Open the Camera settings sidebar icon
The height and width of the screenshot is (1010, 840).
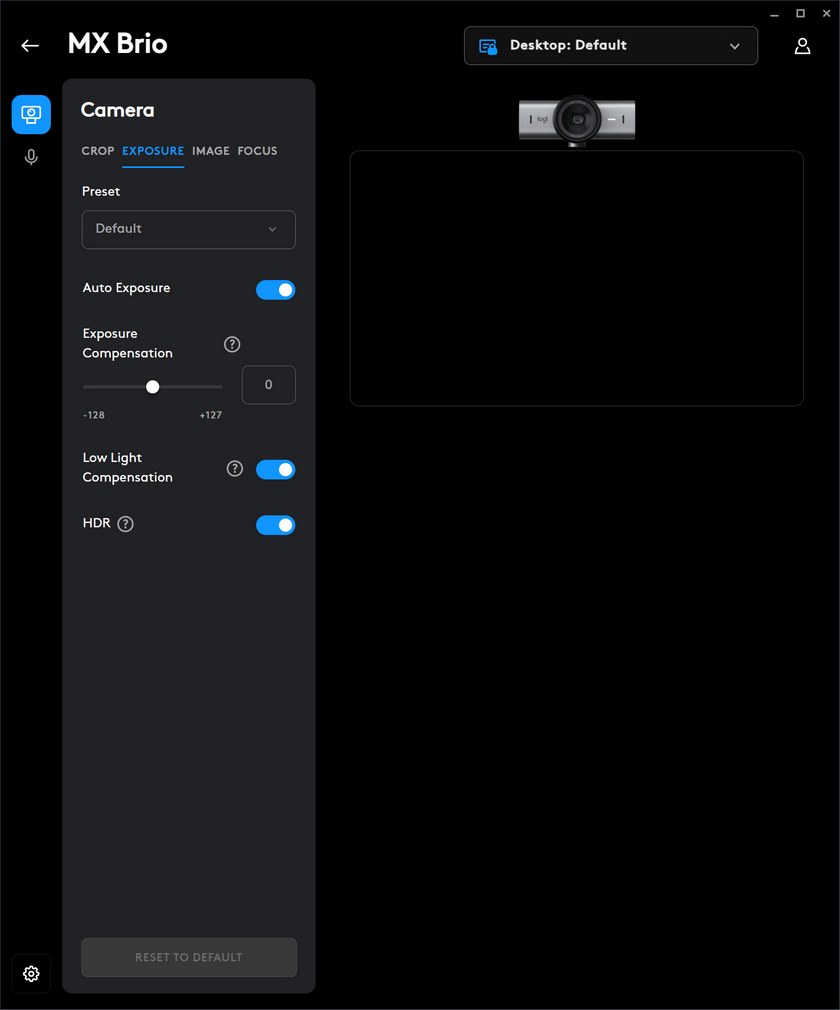(x=31, y=115)
